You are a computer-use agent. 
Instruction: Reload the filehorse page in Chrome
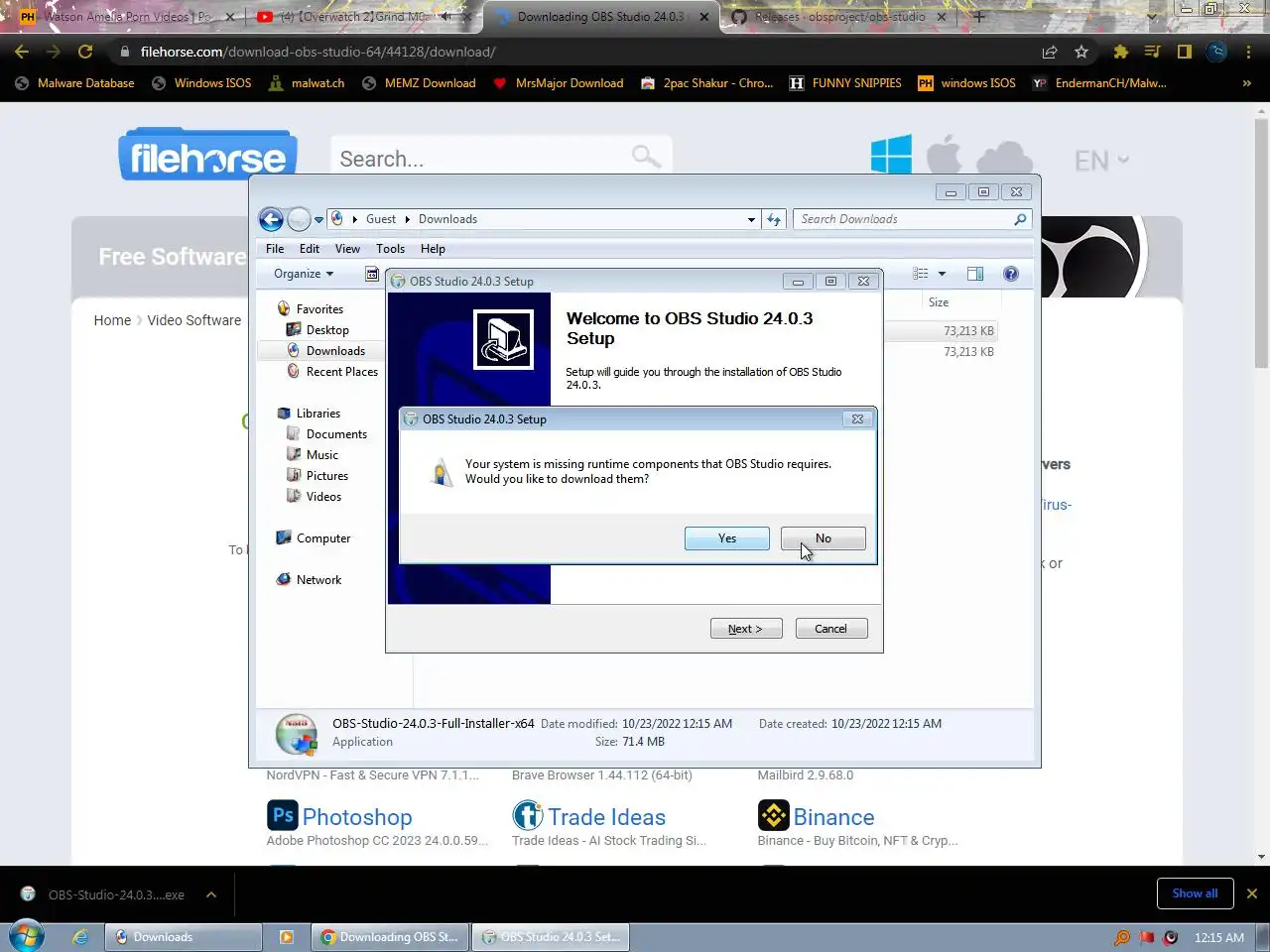click(85, 52)
